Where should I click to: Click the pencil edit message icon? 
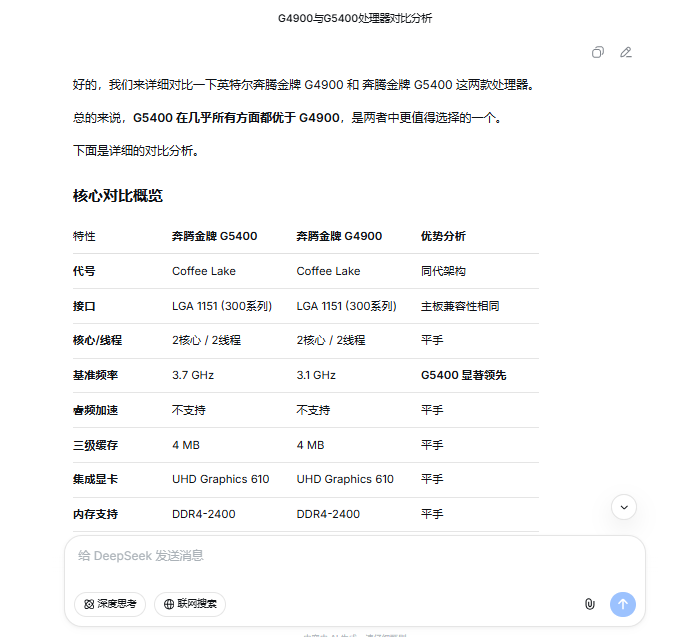[x=626, y=52]
